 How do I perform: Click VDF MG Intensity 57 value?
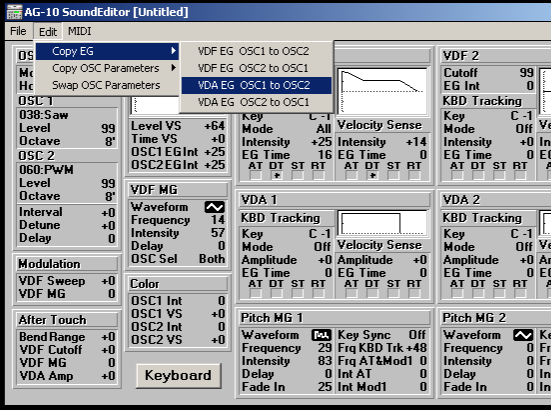pyautogui.click(x=218, y=233)
